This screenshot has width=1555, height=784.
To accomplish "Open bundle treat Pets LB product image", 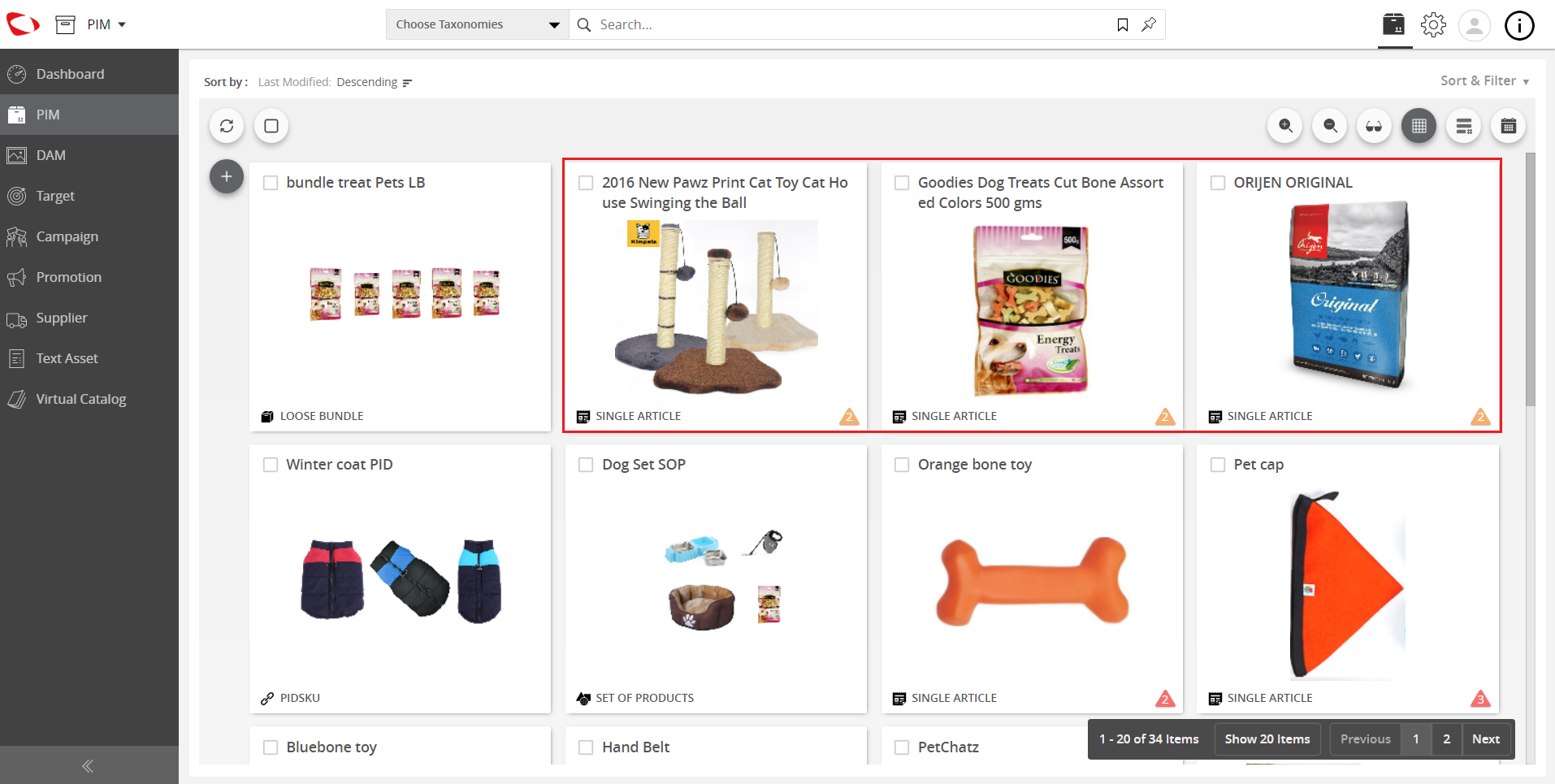I will point(405,293).
